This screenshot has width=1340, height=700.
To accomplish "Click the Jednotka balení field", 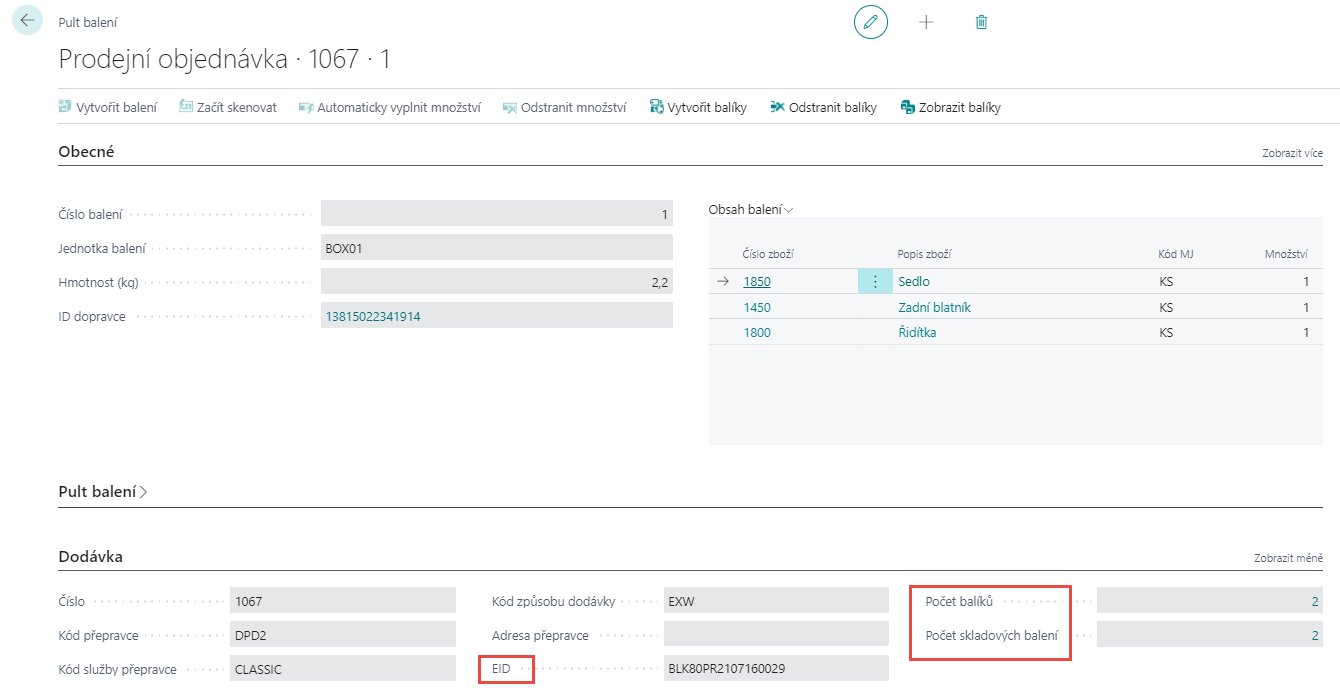I will coord(496,248).
